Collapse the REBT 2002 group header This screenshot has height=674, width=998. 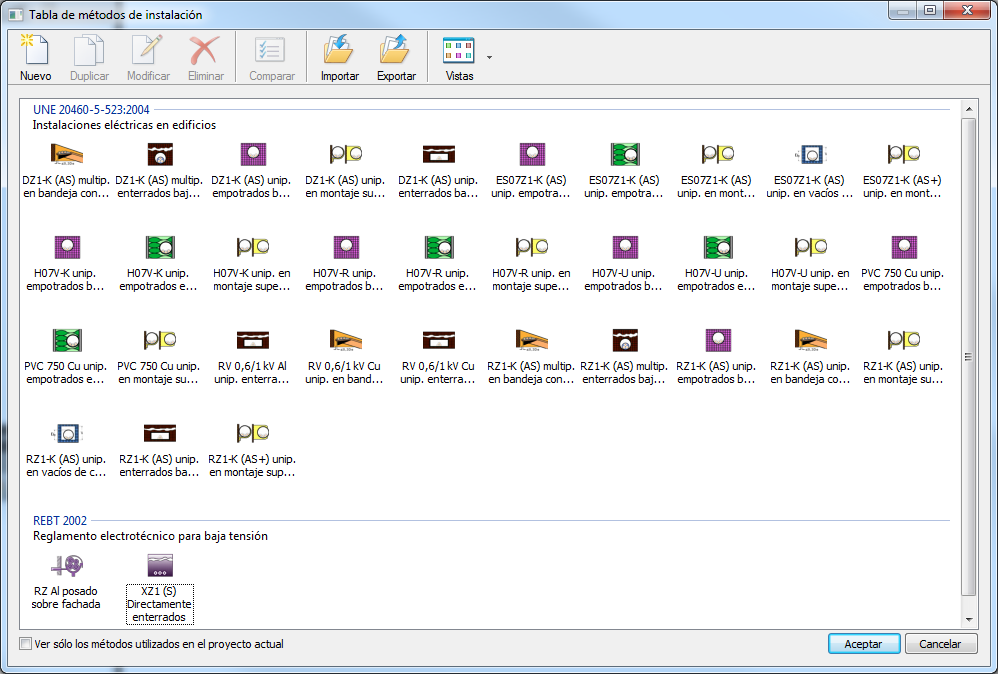point(59,520)
